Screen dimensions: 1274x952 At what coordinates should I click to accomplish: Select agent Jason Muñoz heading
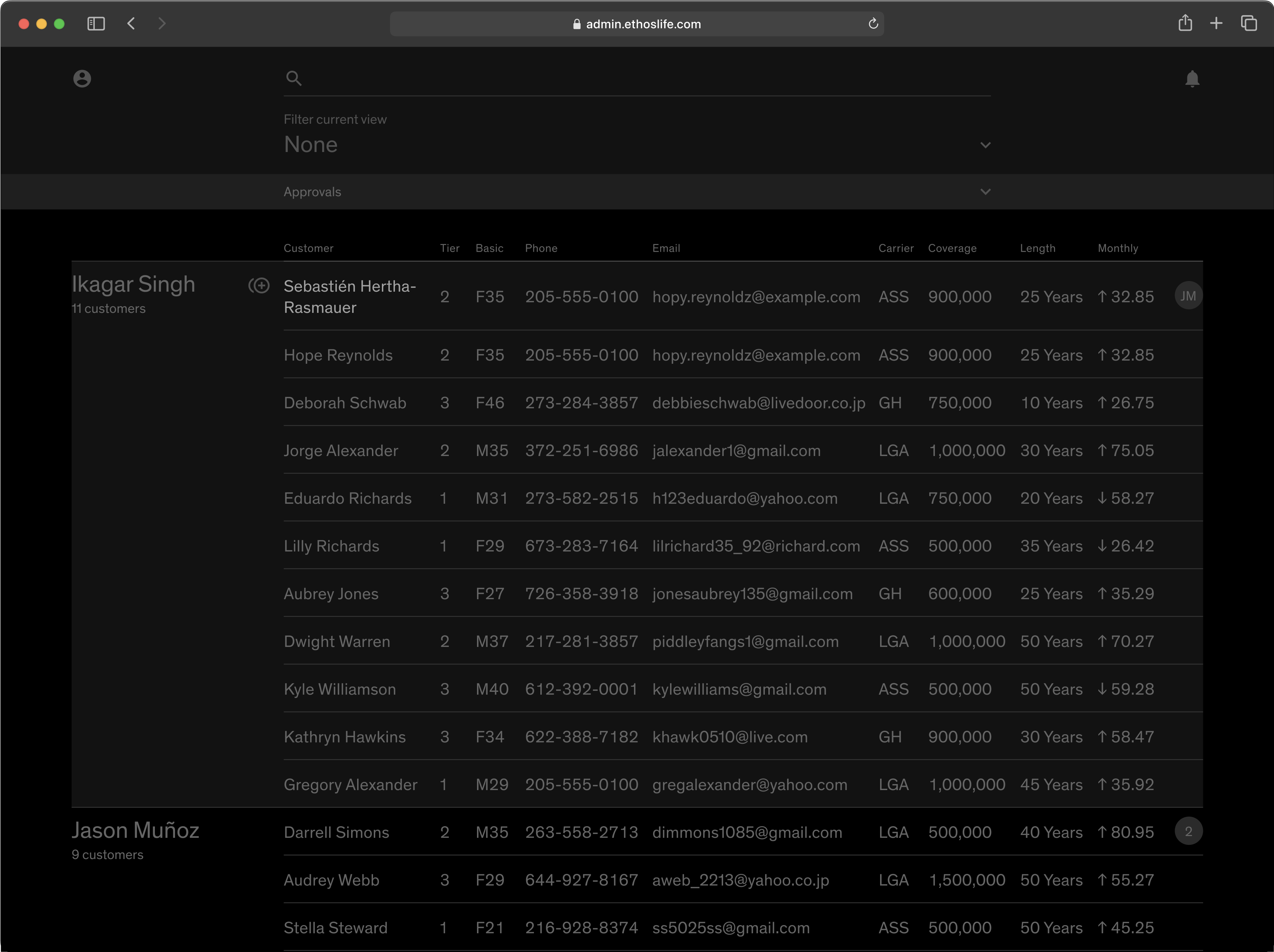(135, 830)
